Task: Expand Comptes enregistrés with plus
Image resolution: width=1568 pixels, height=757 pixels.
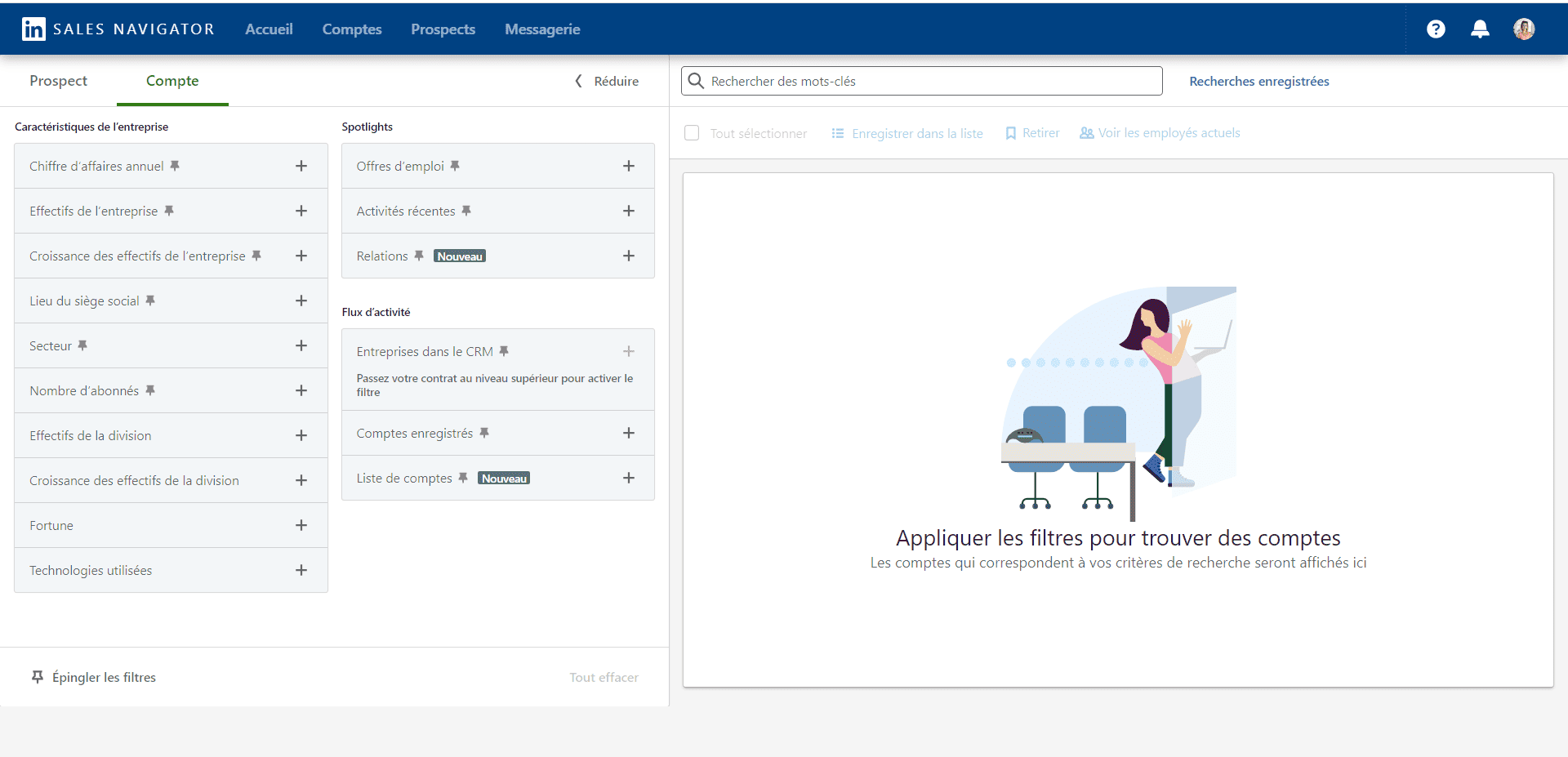Action: 629,433
